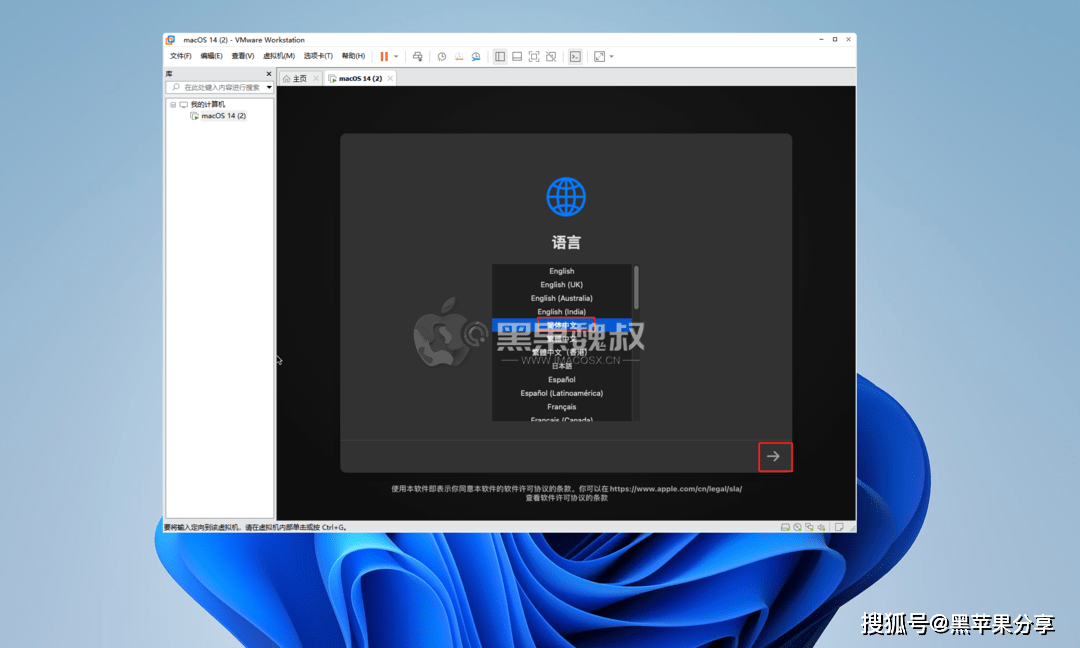Image resolution: width=1080 pixels, height=648 pixels.
Task: Close the macOS 14 (2) tab
Action: click(390, 79)
